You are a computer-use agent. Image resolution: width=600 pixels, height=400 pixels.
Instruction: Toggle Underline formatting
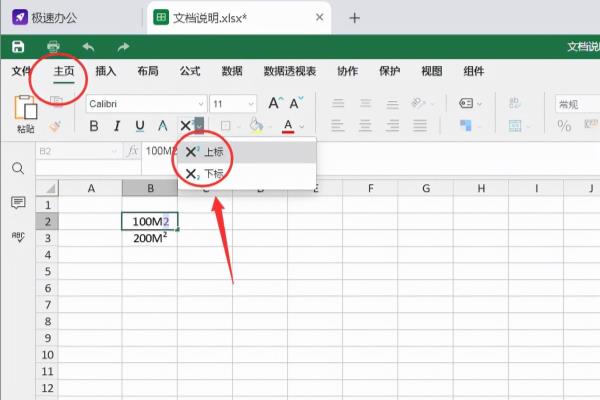coord(140,126)
